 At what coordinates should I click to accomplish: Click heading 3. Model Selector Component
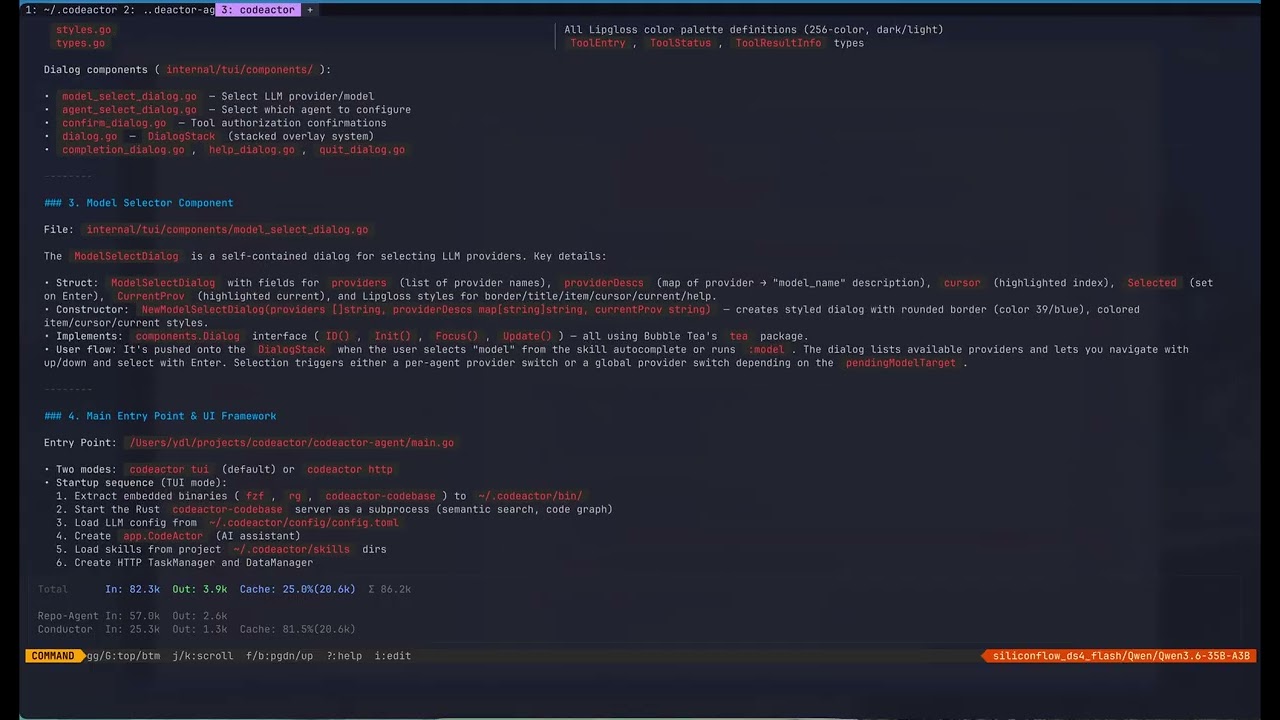(139, 203)
